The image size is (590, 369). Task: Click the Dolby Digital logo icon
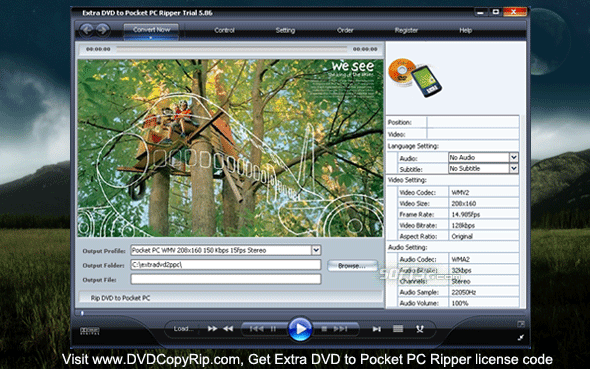pyautogui.click(x=90, y=331)
